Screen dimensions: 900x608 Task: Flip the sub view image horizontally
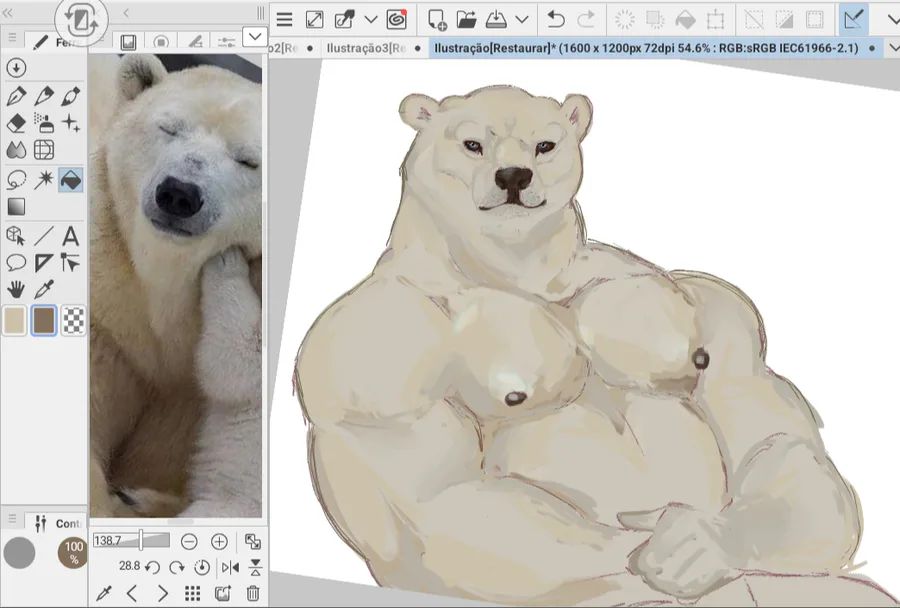[x=230, y=568]
